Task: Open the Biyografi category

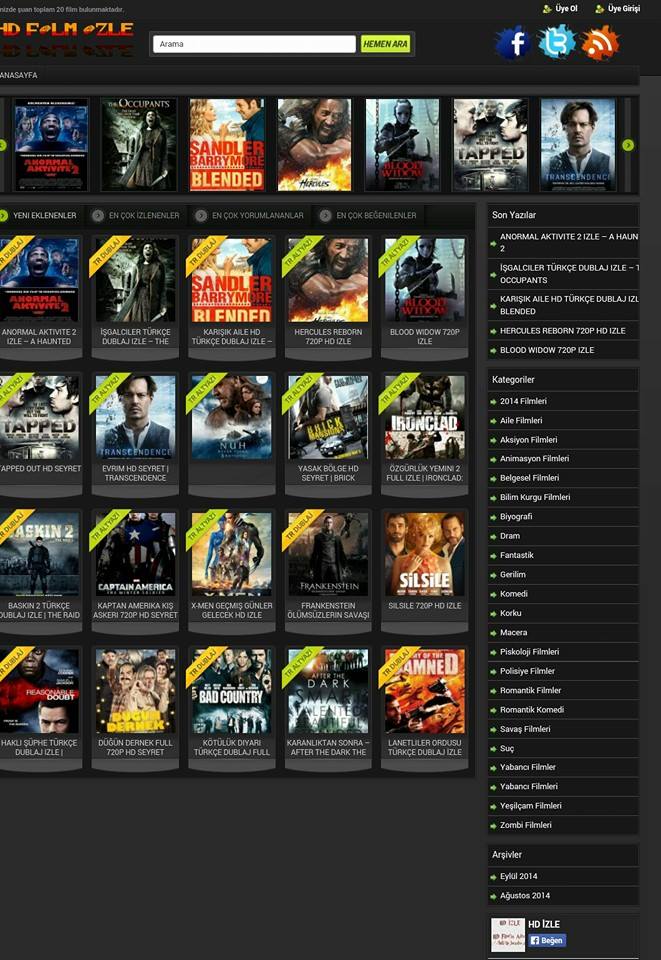Action: pyautogui.click(x=516, y=517)
